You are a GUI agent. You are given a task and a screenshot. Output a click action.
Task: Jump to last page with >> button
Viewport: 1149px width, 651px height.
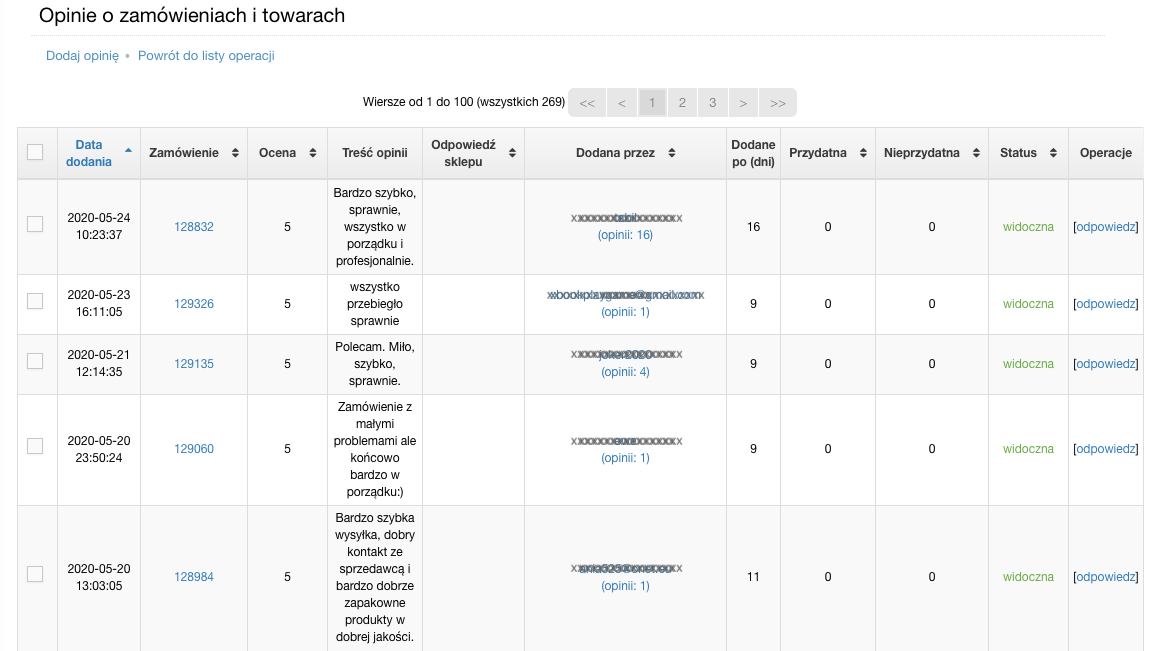point(777,103)
